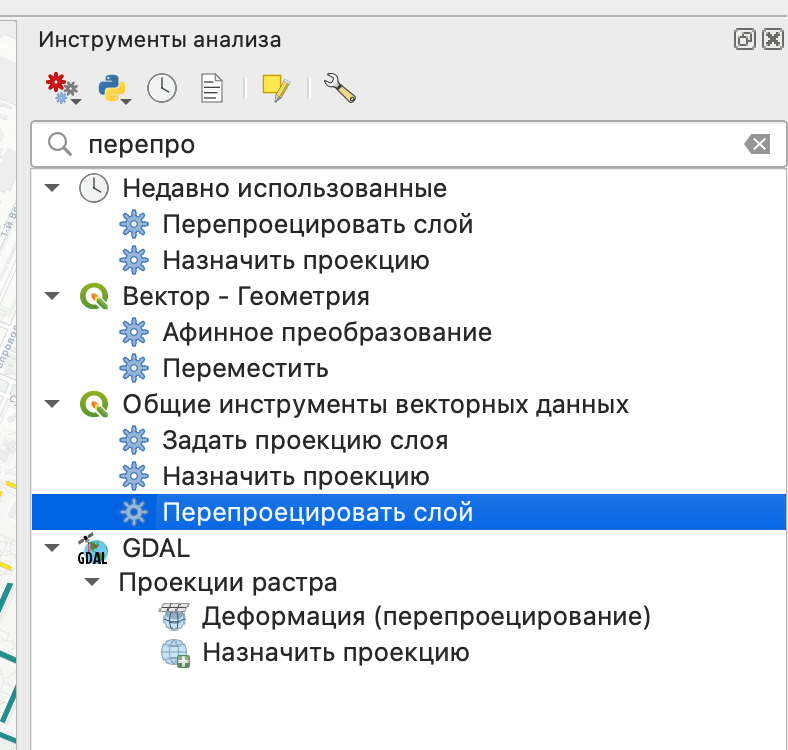Collapse the Проекции растра subgroup
788x750 pixels.
[92, 582]
